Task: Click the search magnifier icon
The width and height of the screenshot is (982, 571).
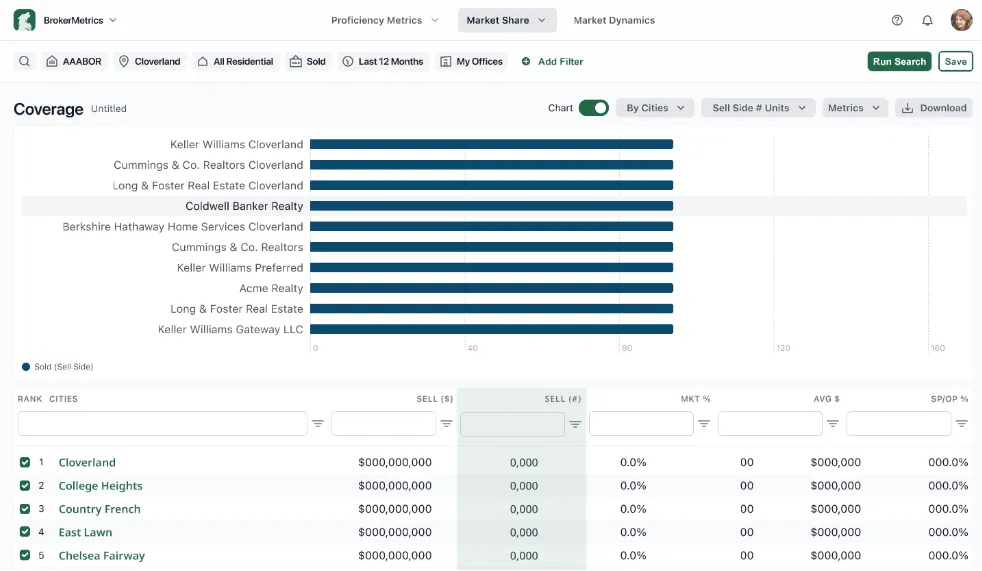Action: point(24,61)
